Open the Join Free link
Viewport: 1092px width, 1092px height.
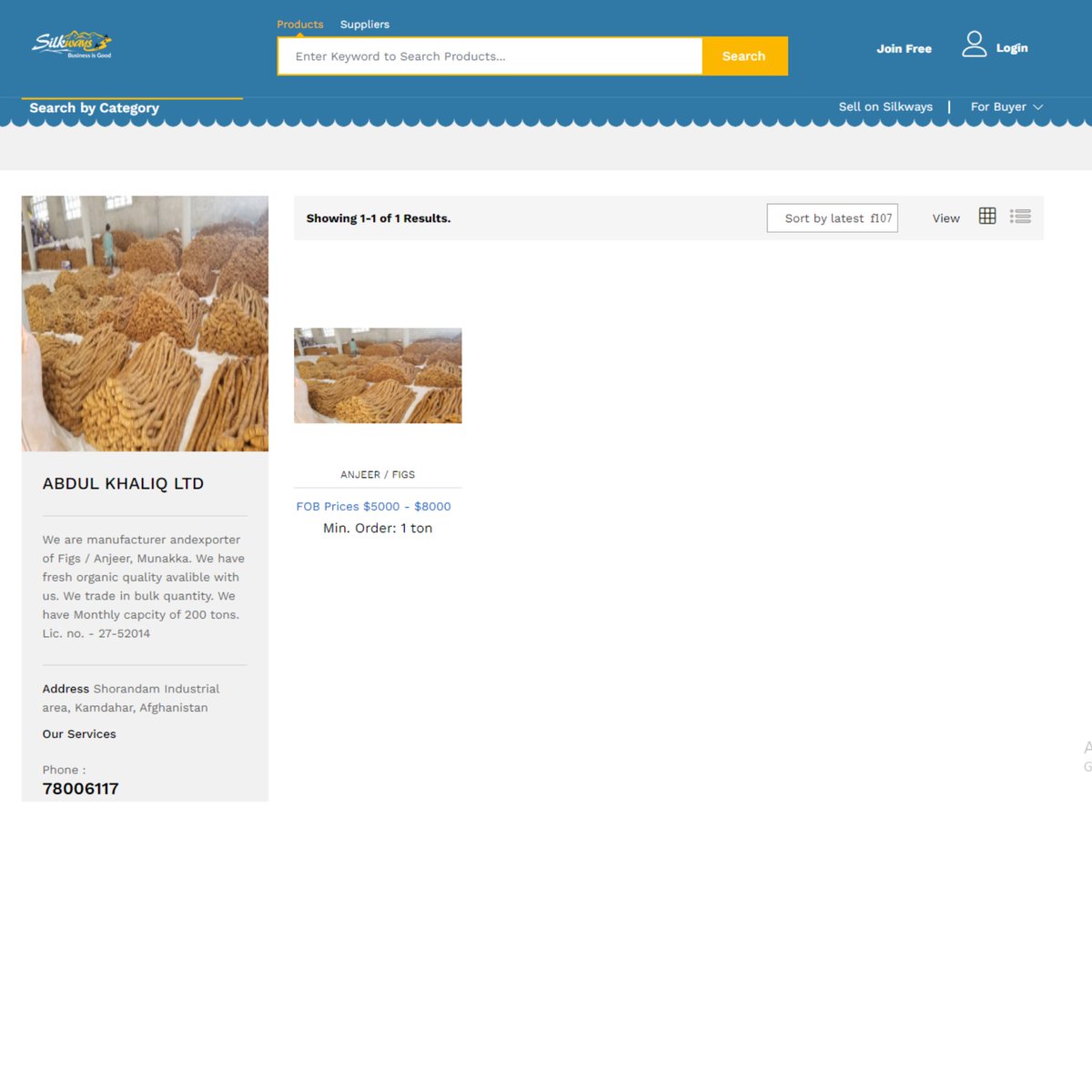(905, 49)
